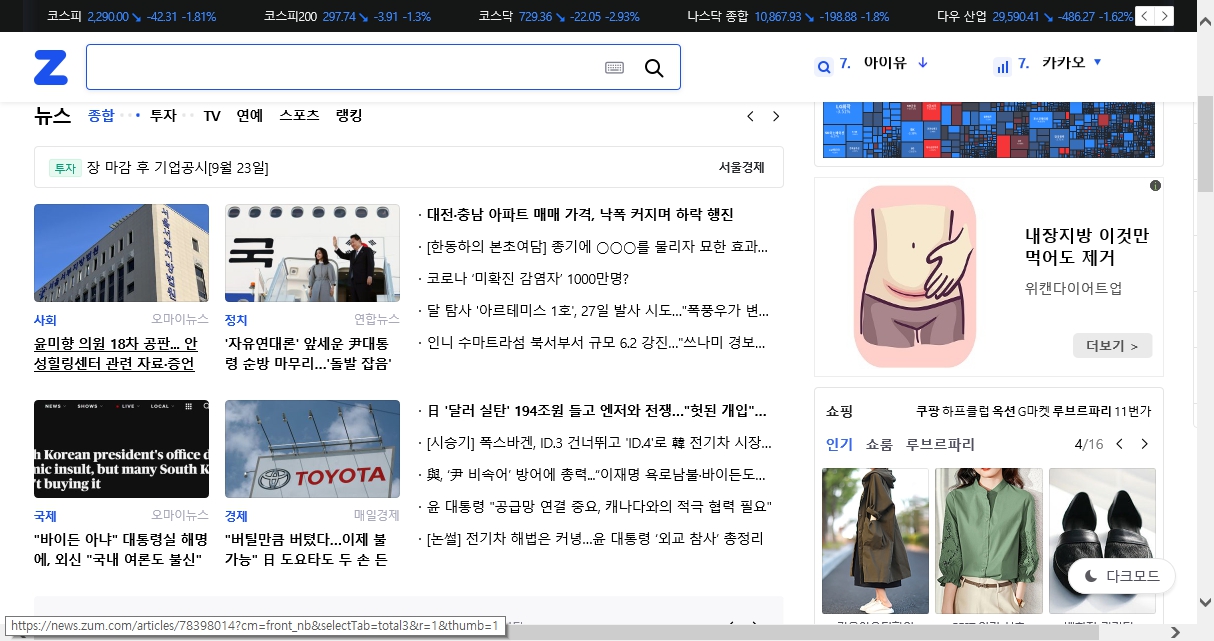Viewport: 1214px width, 641px height.
Task: Open the 윤 대통령 "공급망 연결 중요" headline
Action: pos(599,507)
